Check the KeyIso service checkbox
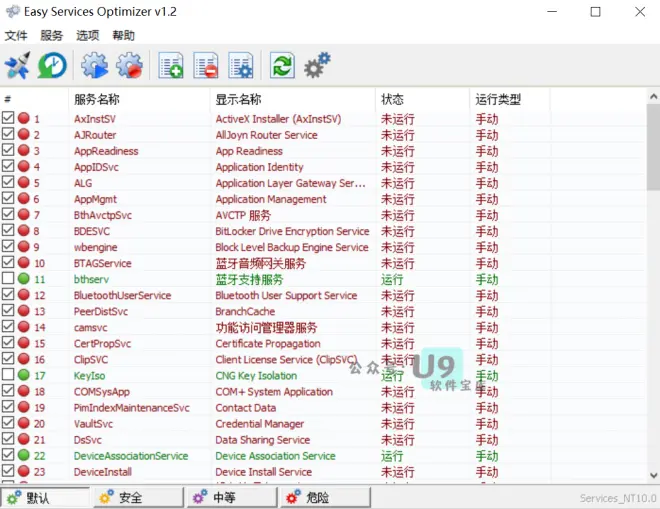The width and height of the screenshot is (660, 509). [8, 374]
